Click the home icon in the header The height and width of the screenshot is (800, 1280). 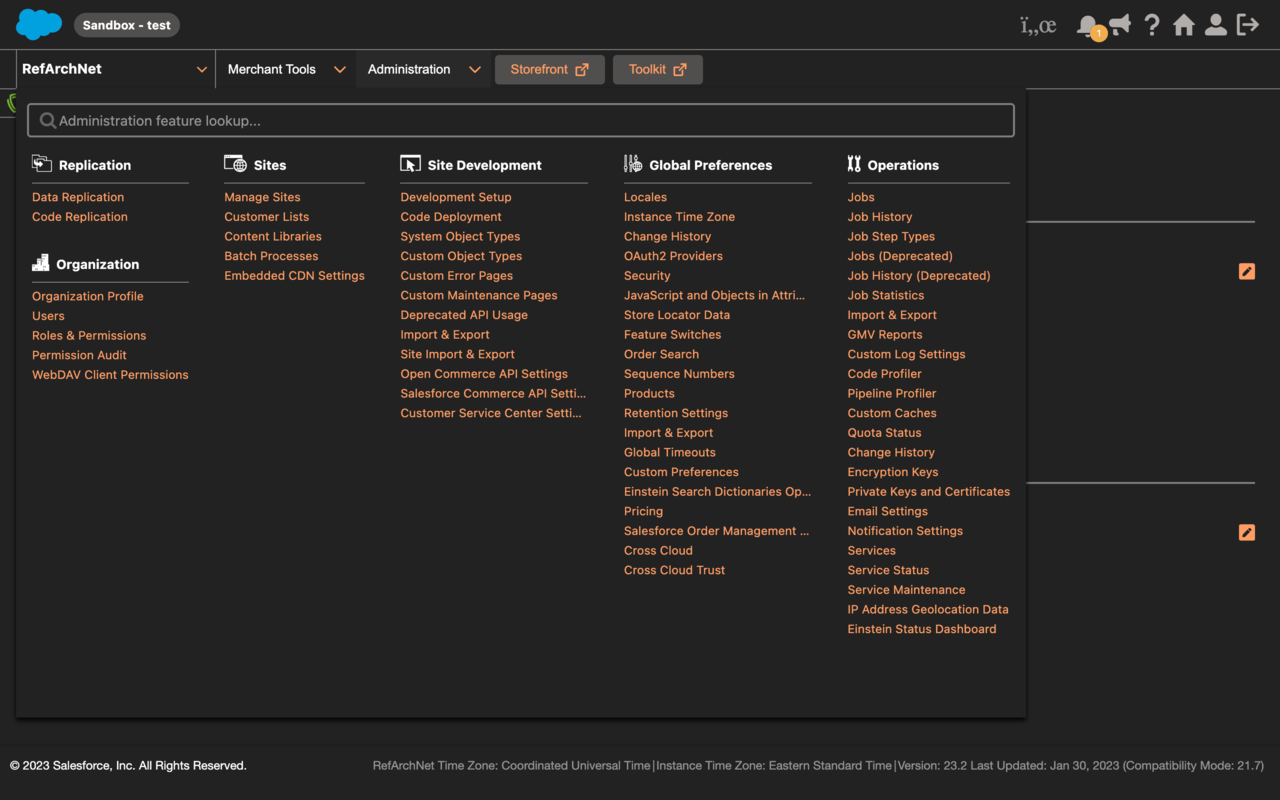click(1184, 25)
